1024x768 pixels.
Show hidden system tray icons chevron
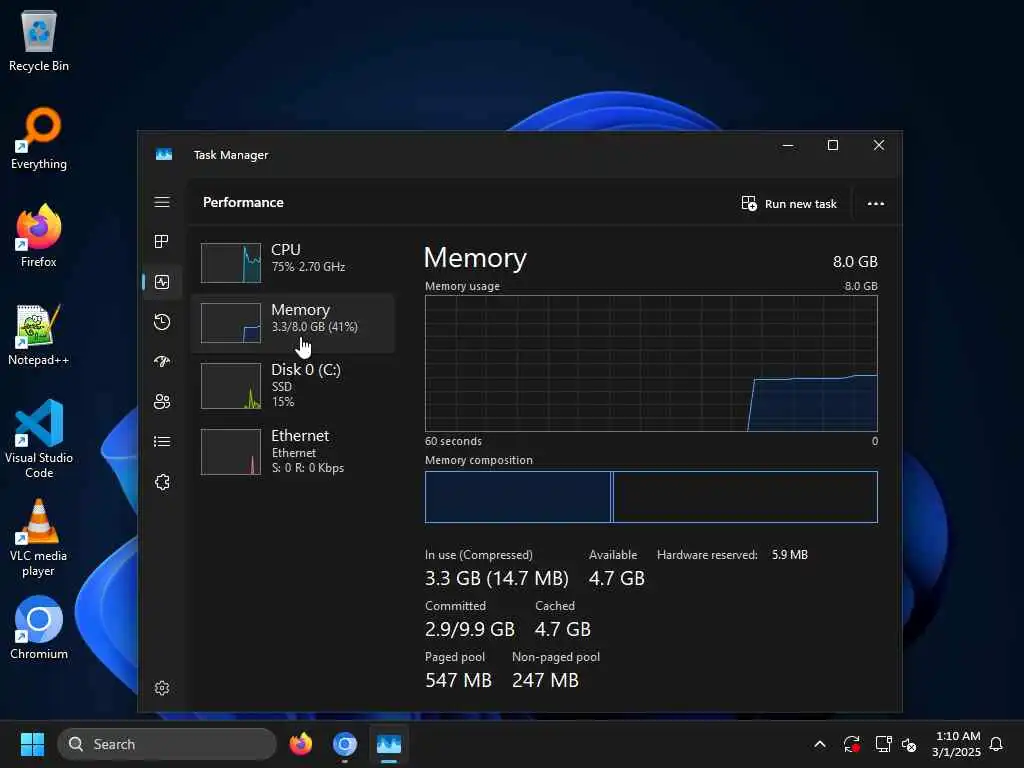coord(820,744)
